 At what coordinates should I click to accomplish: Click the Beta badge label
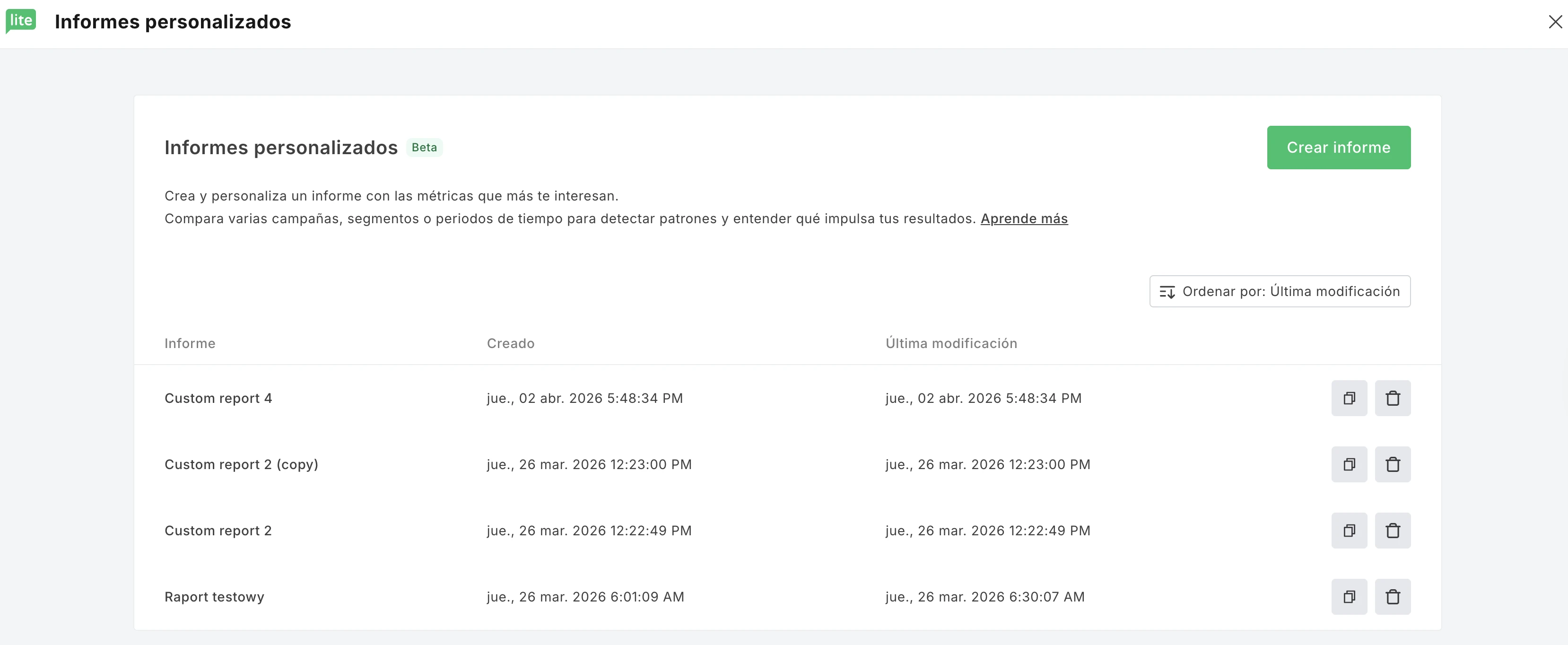(424, 147)
